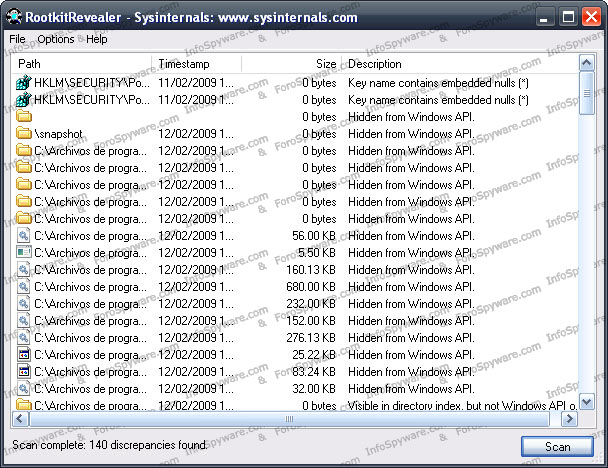Screen dimensions: 608x468
Task: Maximize the RootkitRevealer window
Action: coord(568,17)
